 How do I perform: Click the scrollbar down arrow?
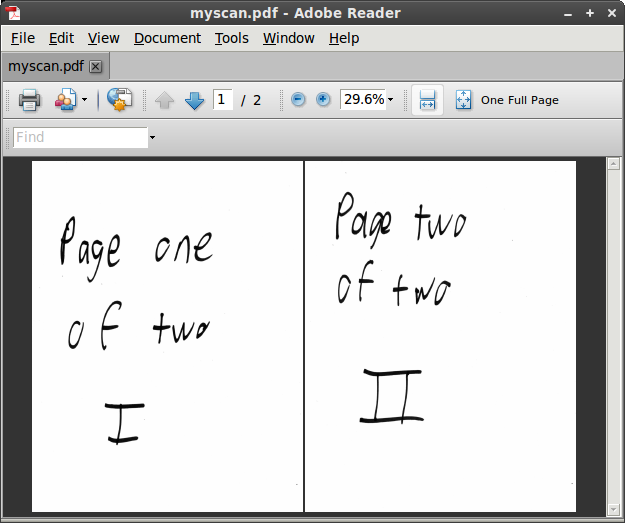point(613,509)
